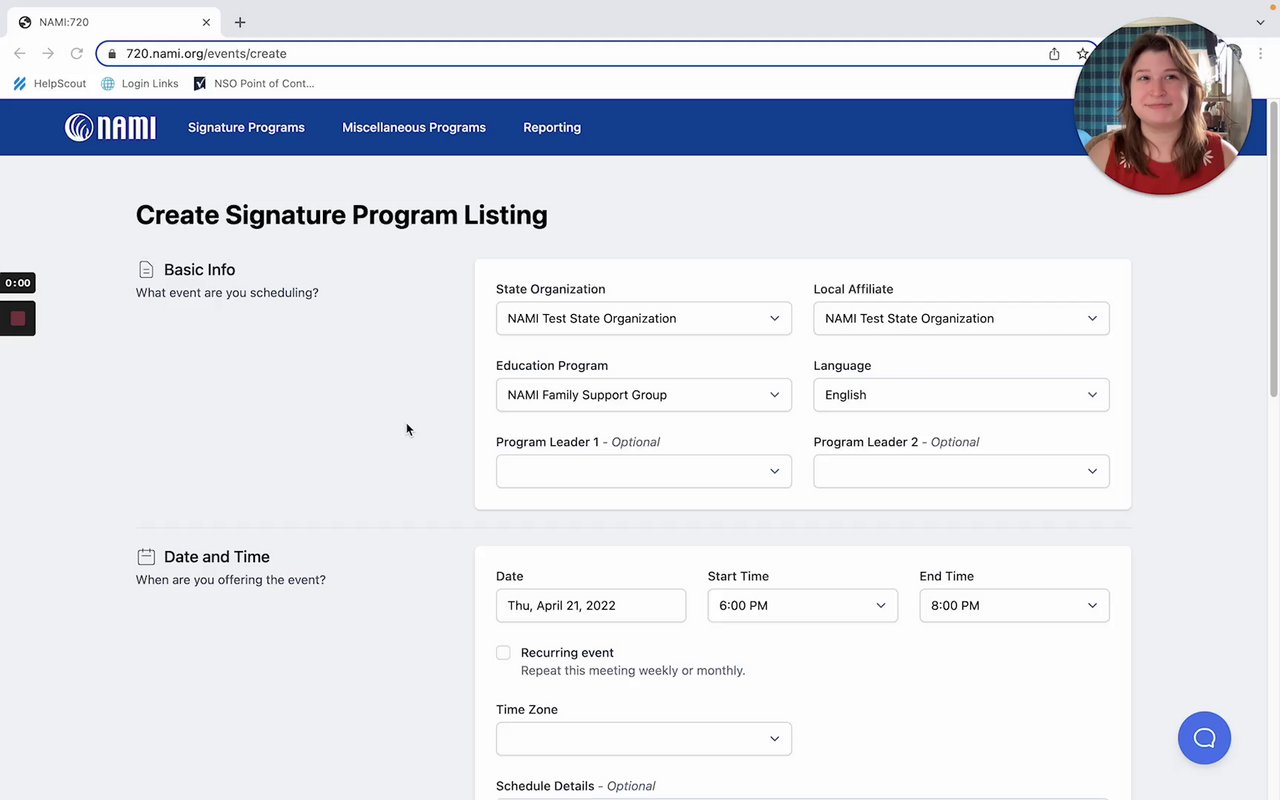Stop the screen recording with the red button
1280x800 pixels.
18,318
